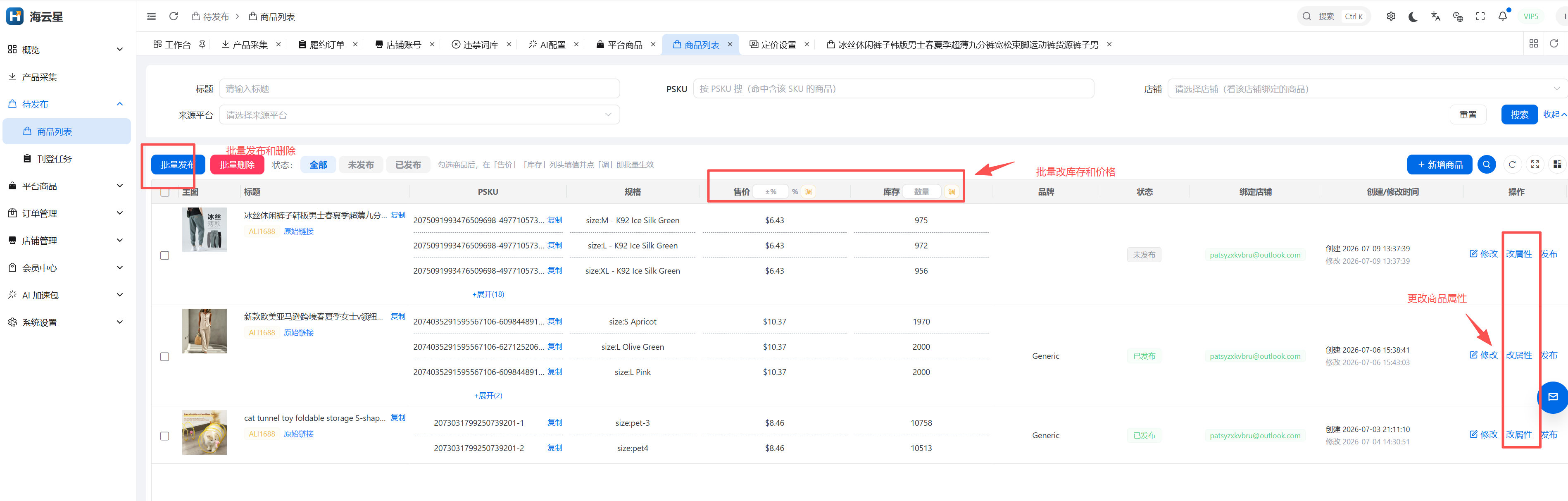Click the blue 搜索 button
The image size is (1568, 501).
[x=1519, y=115]
